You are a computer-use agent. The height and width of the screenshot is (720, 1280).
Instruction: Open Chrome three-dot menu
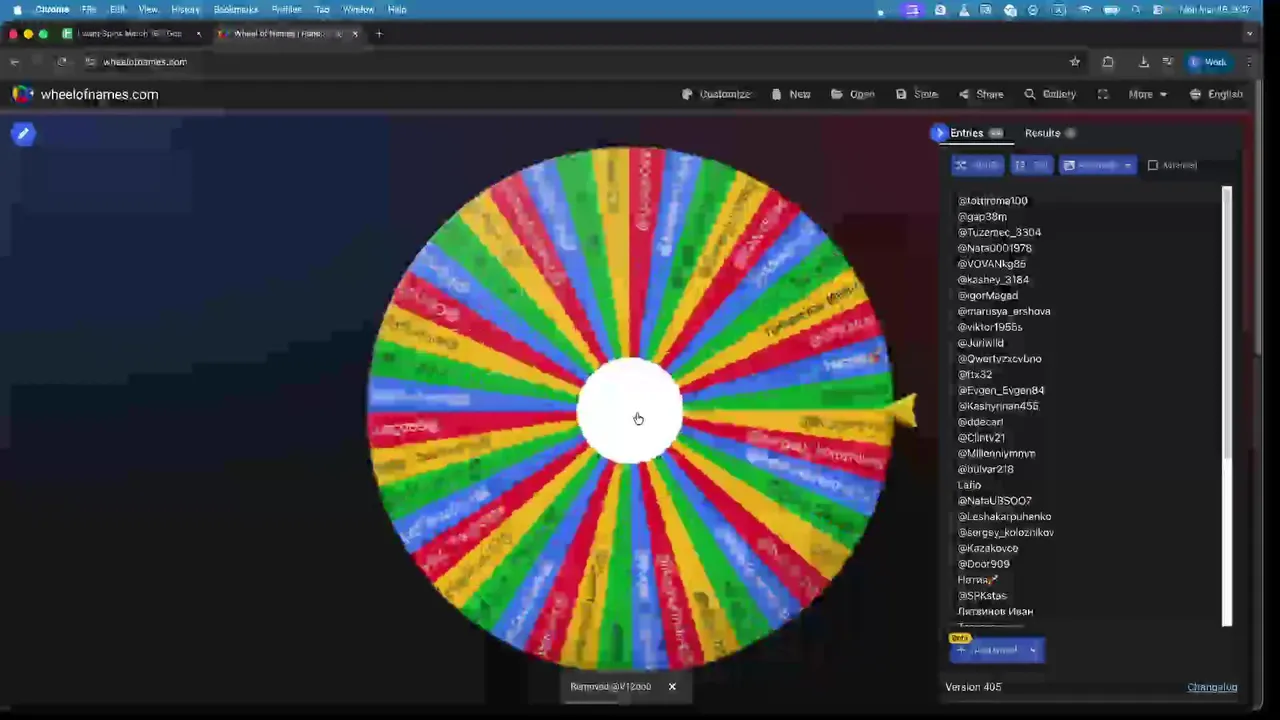1249,62
